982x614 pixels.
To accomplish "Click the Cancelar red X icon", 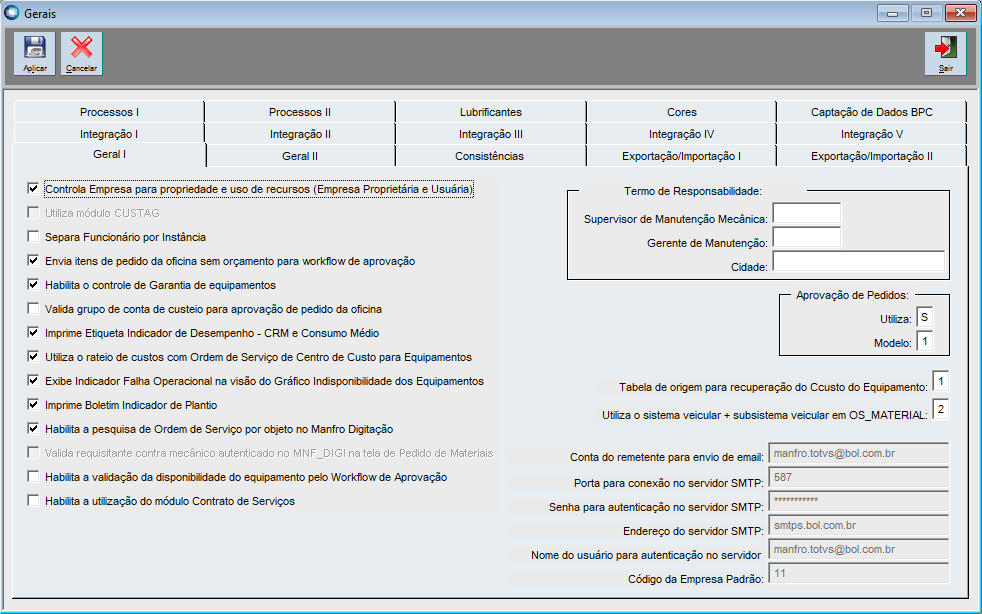I will (x=81, y=54).
